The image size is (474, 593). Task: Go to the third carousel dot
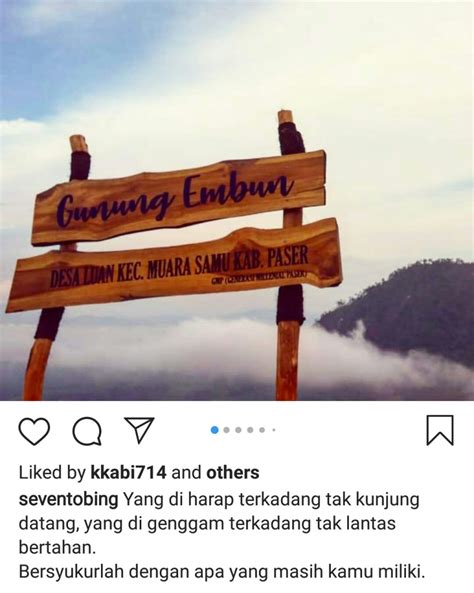(x=238, y=430)
